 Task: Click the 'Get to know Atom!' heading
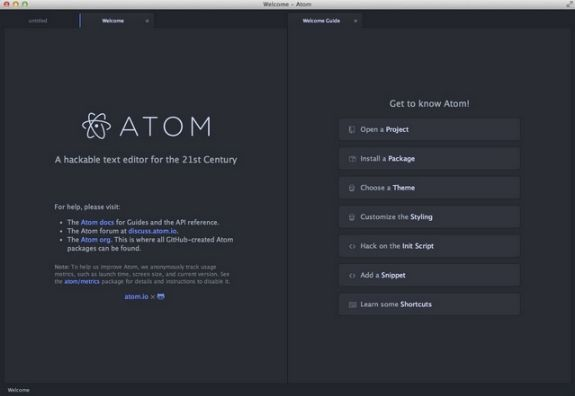[x=429, y=104]
